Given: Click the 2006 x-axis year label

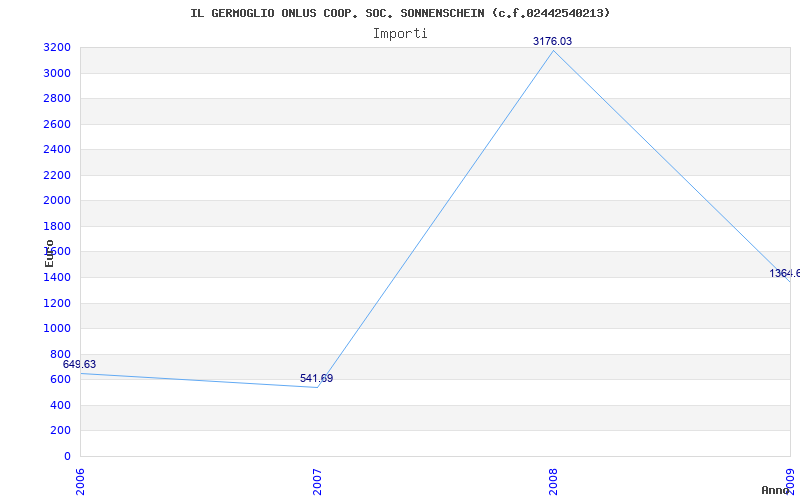Looking at the screenshot, I should coord(80,482).
